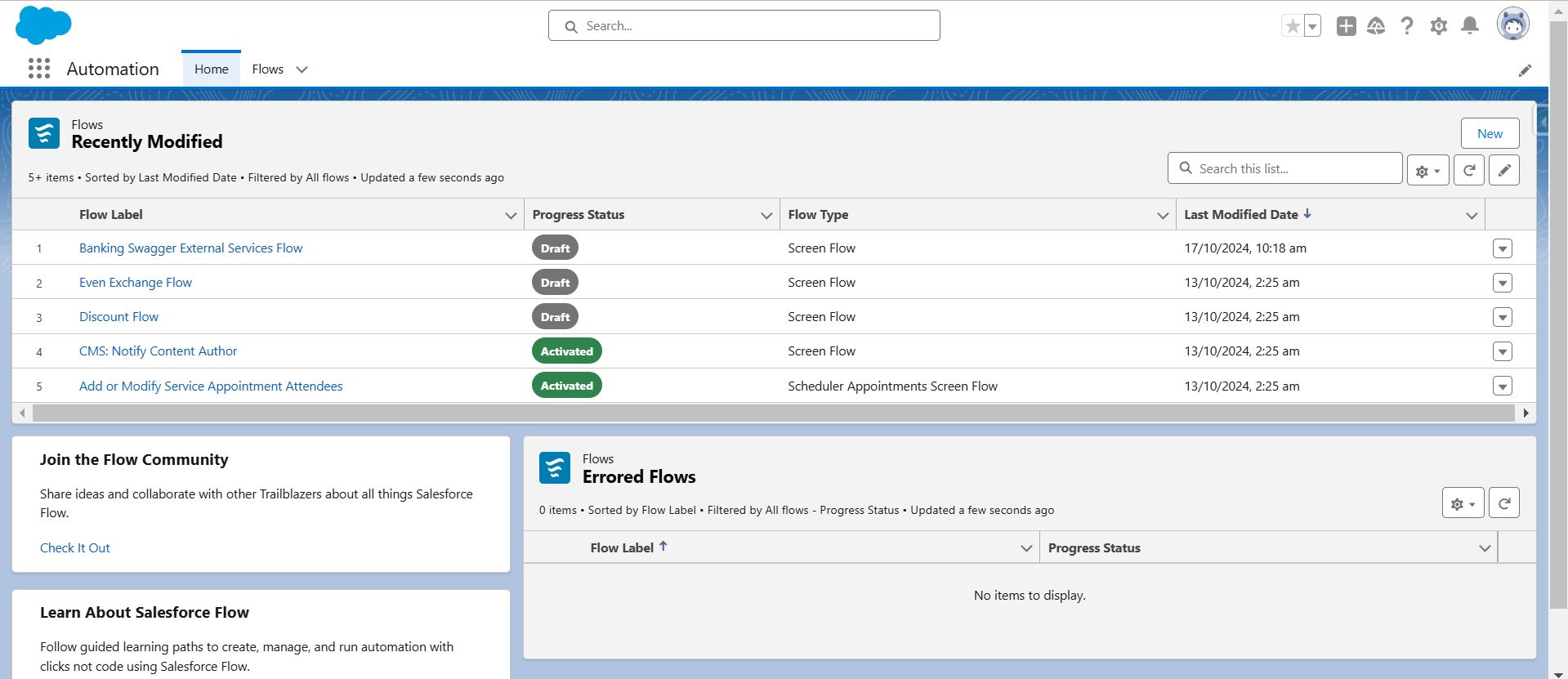Open the Last Modified Date column menu
Viewport: 1568px width, 679px height.
(1472, 215)
